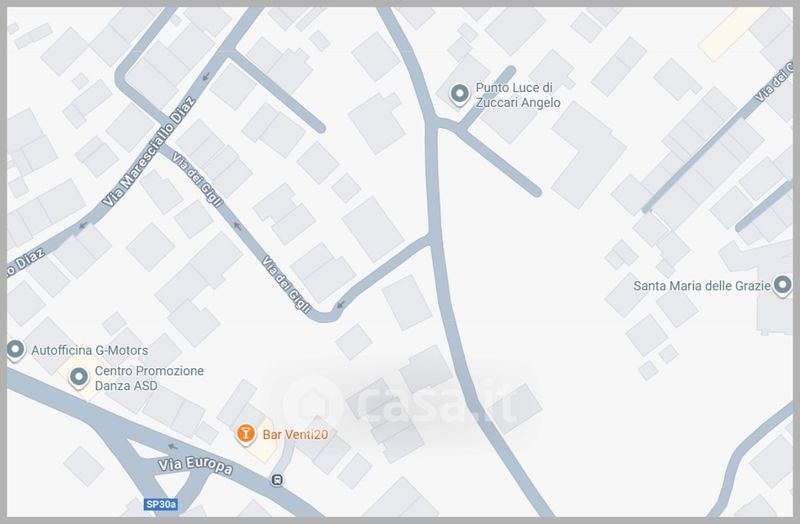This screenshot has height=524, width=800.
Task: Click the blue SP30a road shield
Action: 161,505
